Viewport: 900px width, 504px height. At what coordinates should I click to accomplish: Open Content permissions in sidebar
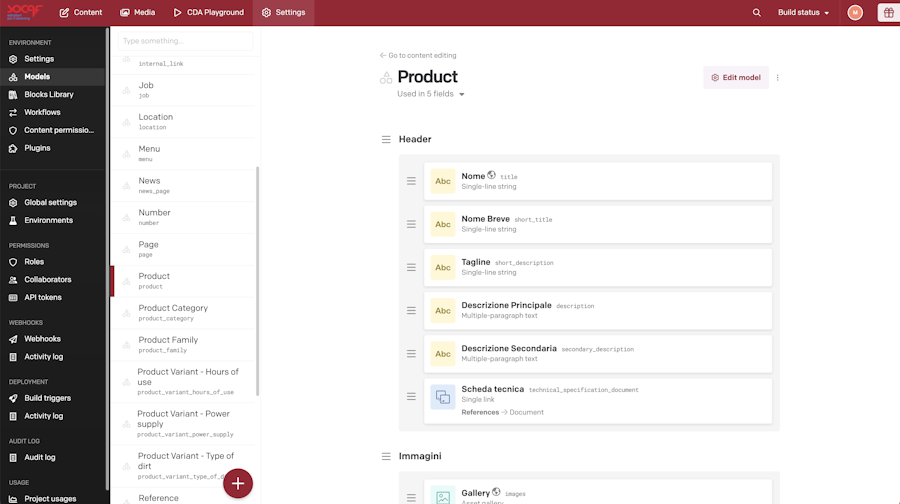52,130
